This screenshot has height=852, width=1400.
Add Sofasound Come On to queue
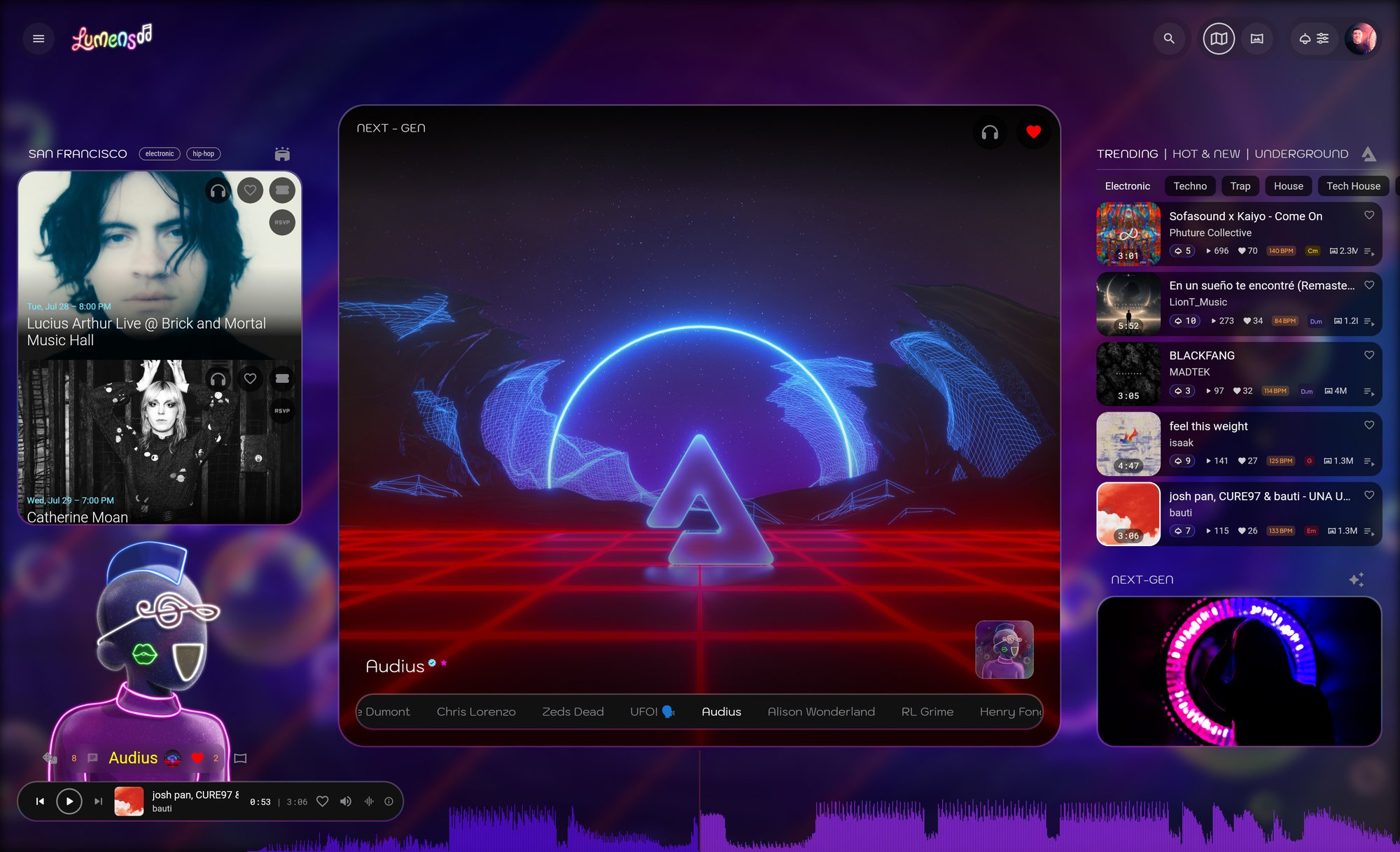1369,251
